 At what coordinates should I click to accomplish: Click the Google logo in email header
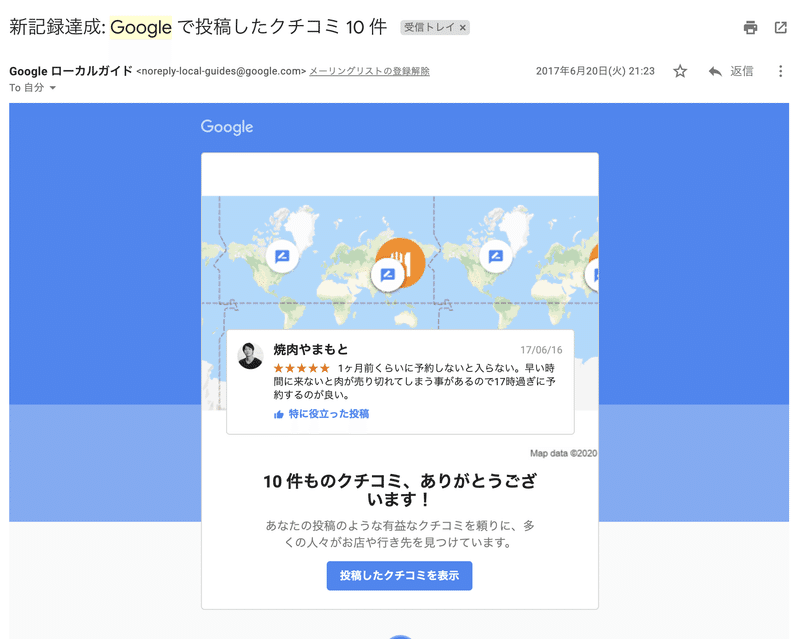[227, 127]
